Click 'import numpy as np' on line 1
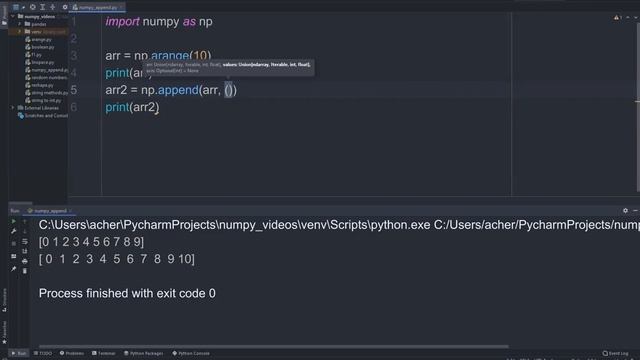Viewport: 640px width, 360px height. pos(159,21)
